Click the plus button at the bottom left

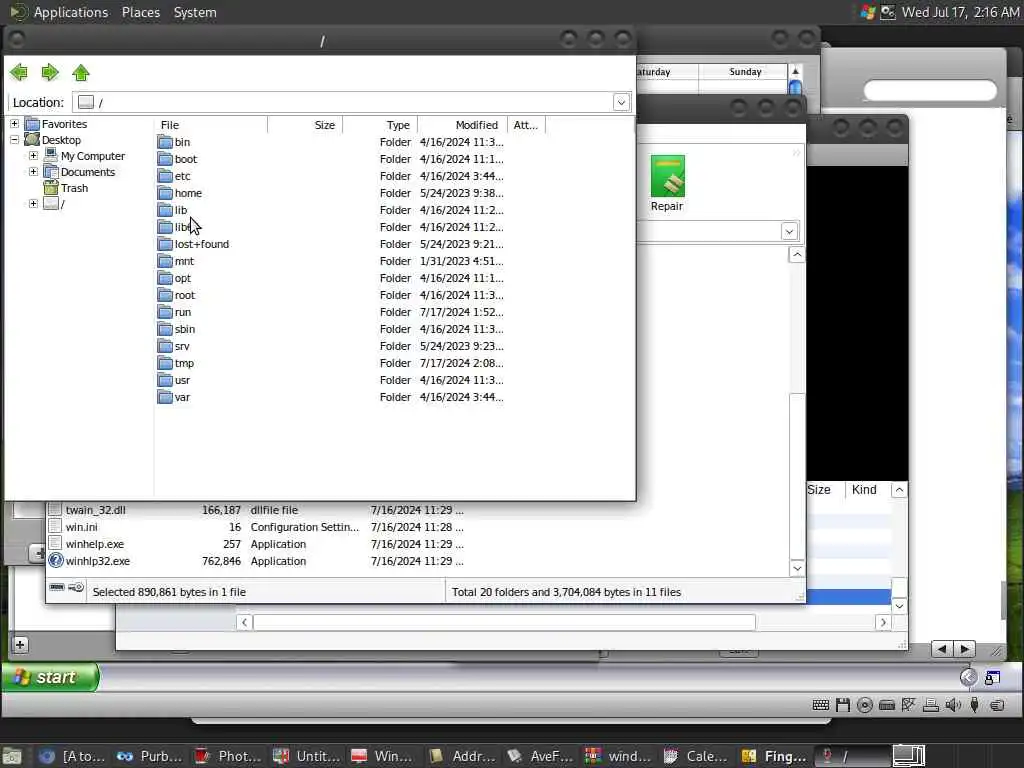click(x=20, y=645)
